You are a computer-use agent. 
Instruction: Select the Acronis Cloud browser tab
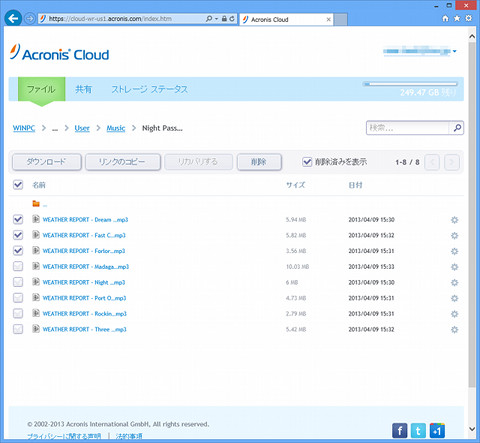285,19
